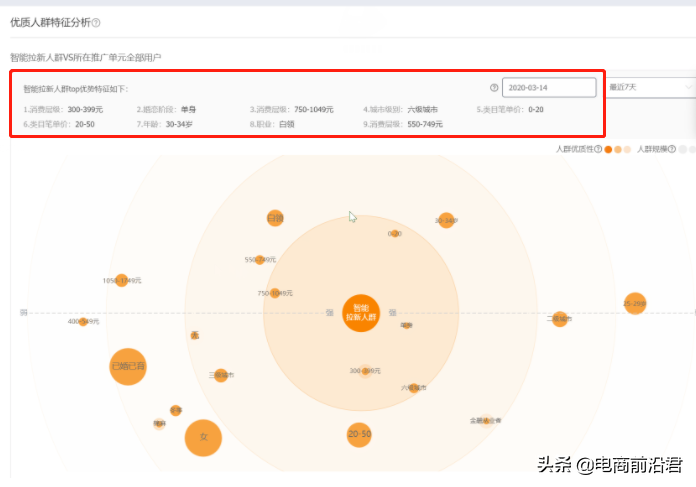
Task: Click help icon next to 人群优质性
Action: point(598,149)
